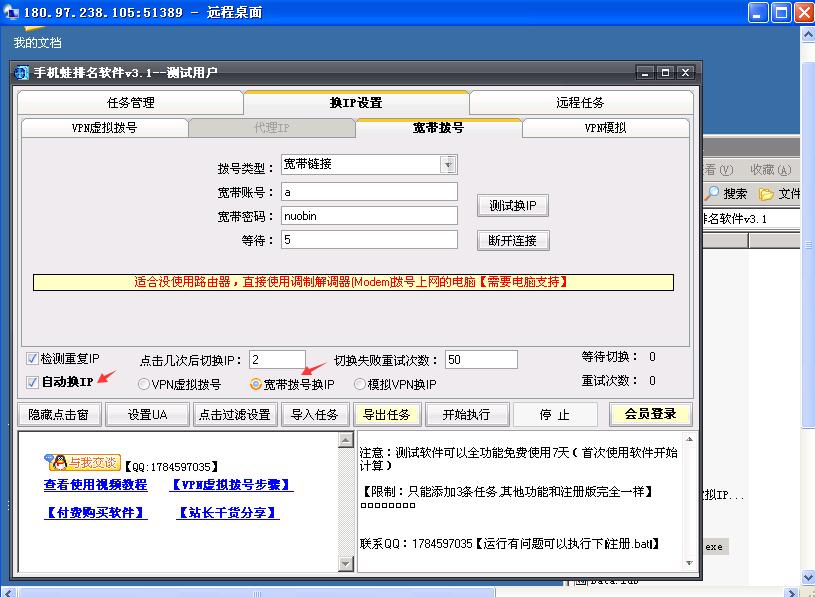This screenshot has width=815, height=597.
Task: Switch to the 任务管理 tab
Action: pos(130,102)
